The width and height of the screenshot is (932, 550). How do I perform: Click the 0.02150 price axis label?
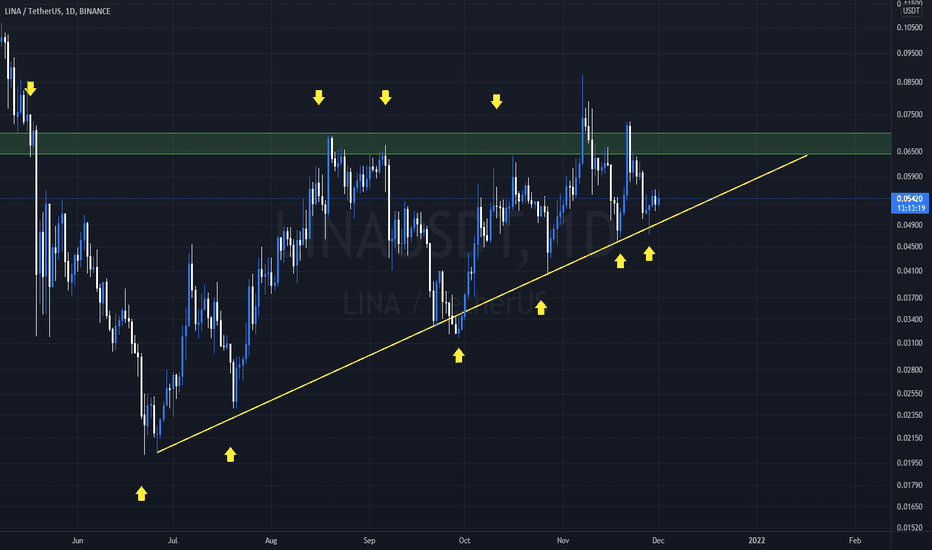[x=909, y=438]
